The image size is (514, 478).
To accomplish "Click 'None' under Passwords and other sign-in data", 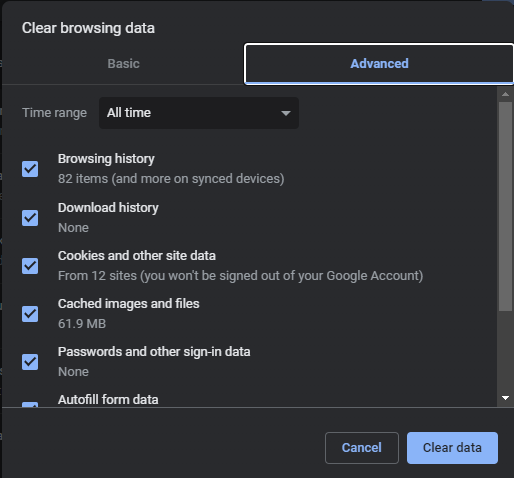I will click(73, 372).
